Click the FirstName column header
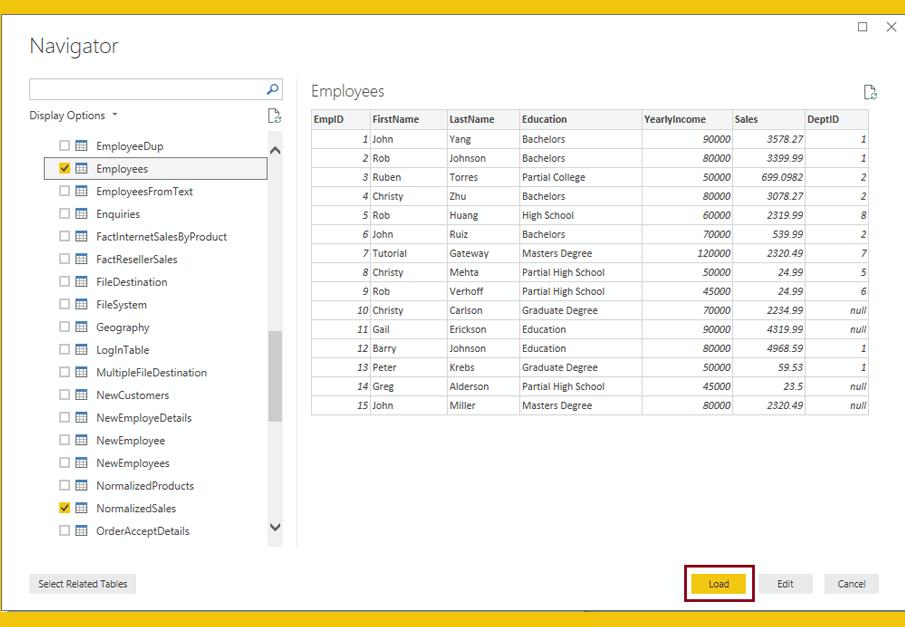 tap(409, 120)
